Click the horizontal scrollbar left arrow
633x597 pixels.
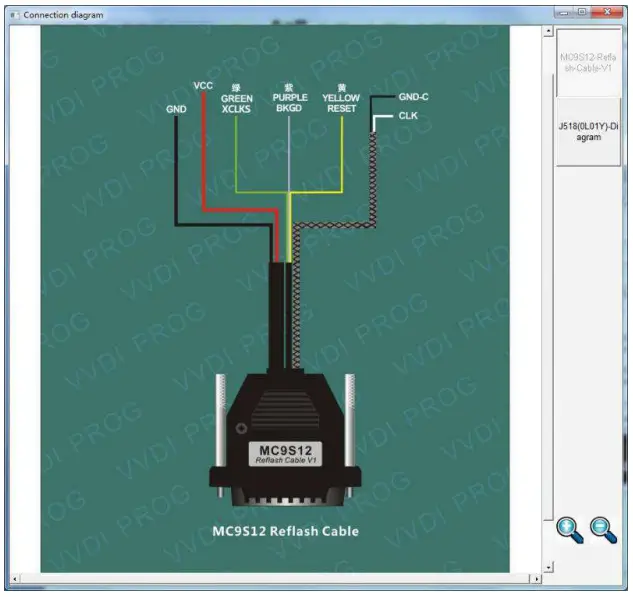(x=15, y=579)
